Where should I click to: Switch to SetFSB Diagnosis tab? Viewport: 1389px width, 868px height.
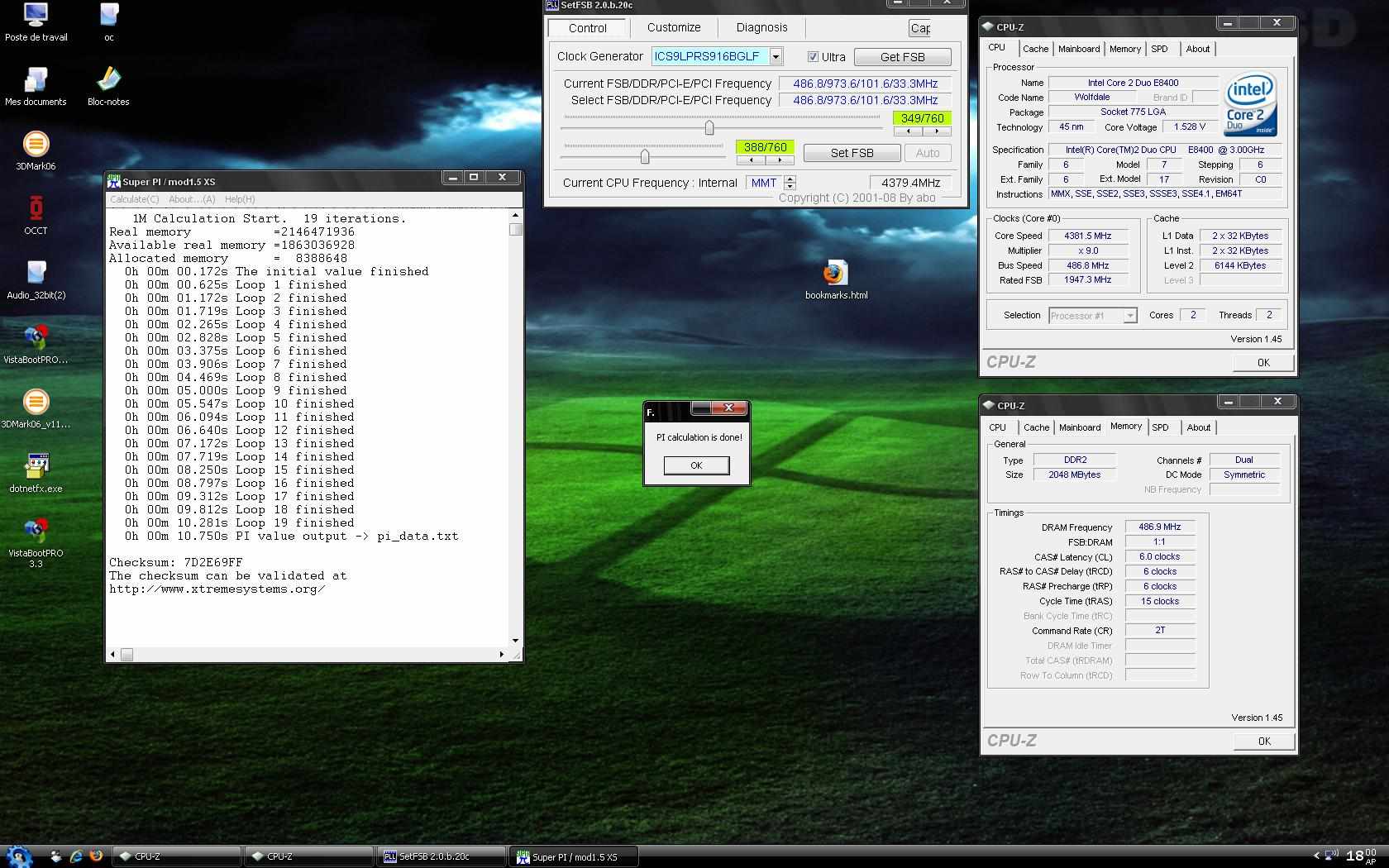pyautogui.click(x=761, y=27)
